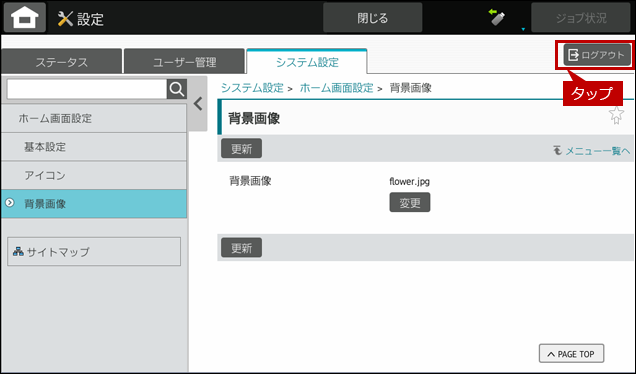
Task: Switch to ユーザー管理 tab
Action: (185, 62)
